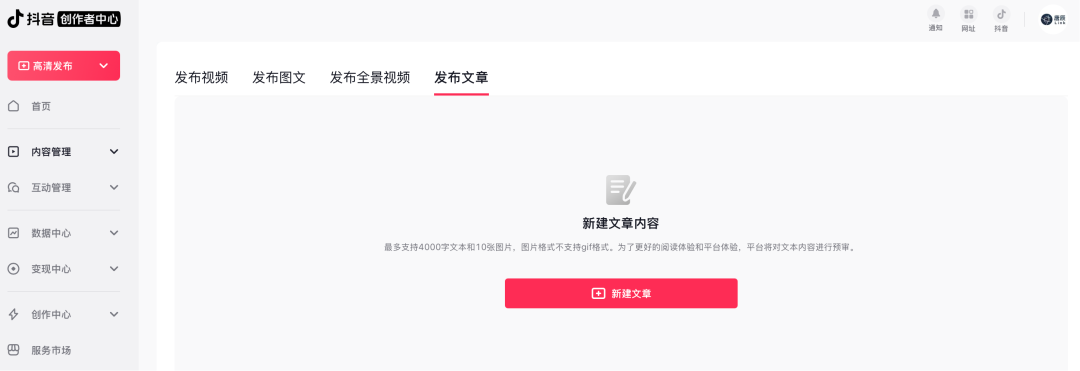Switch to the 发布图文 tab
This screenshot has width=1080, height=371.
pyautogui.click(x=279, y=78)
